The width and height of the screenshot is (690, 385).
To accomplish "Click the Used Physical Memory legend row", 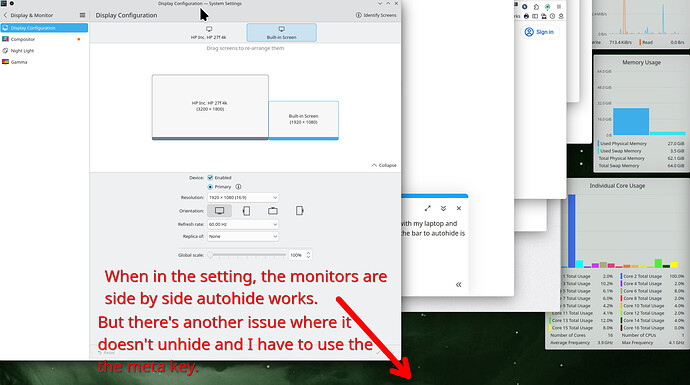I will 641,143.
